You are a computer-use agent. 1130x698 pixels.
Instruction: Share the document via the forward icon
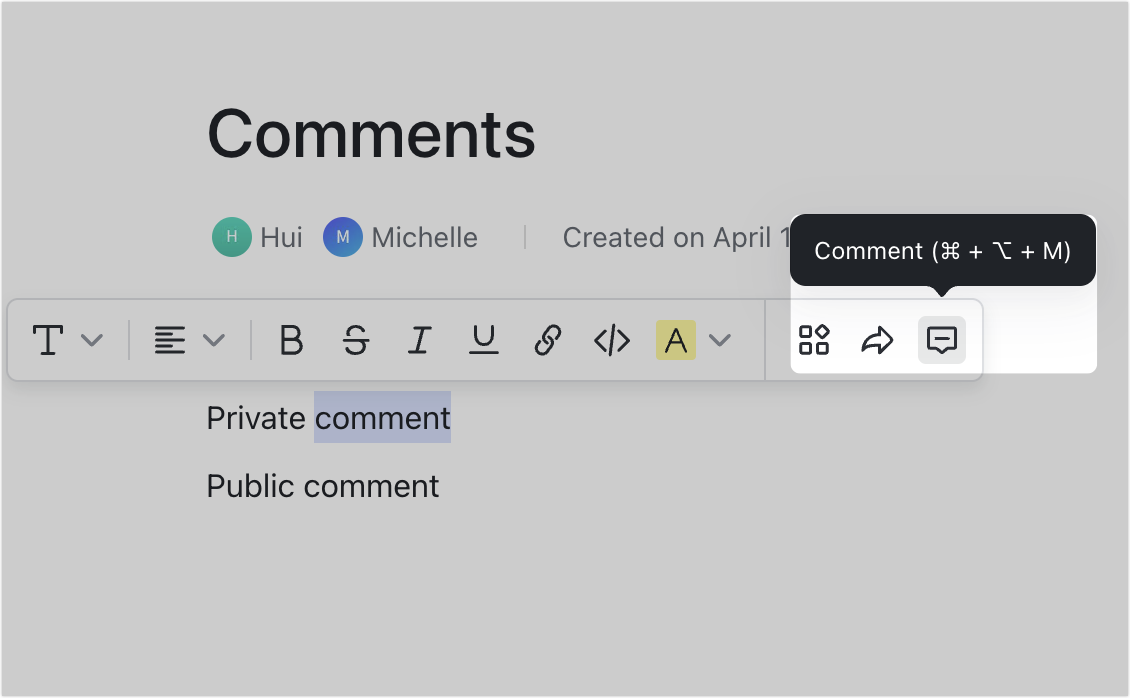[878, 340]
